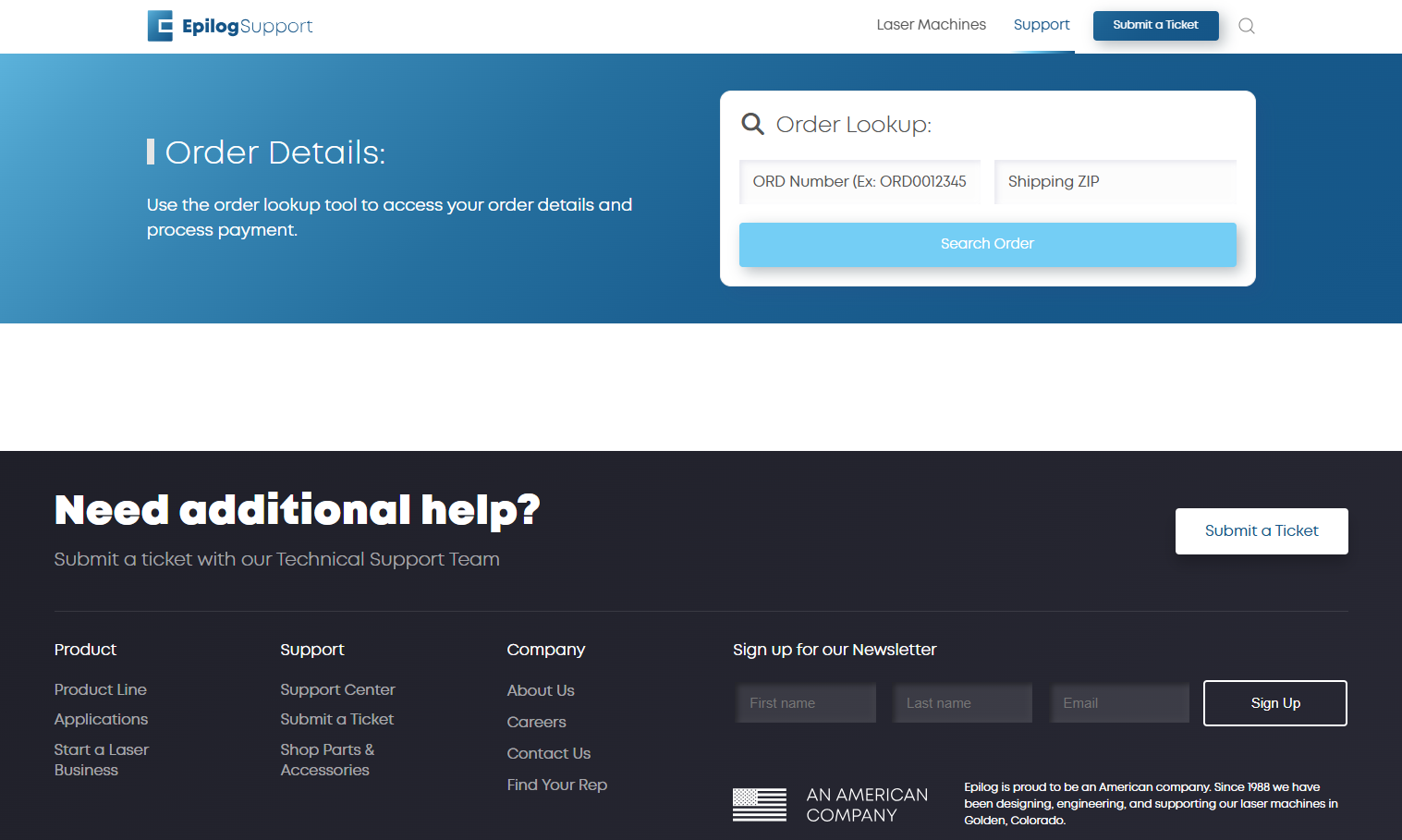Open Start a Laser Business
Image resolution: width=1402 pixels, height=840 pixels.
coord(101,759)
